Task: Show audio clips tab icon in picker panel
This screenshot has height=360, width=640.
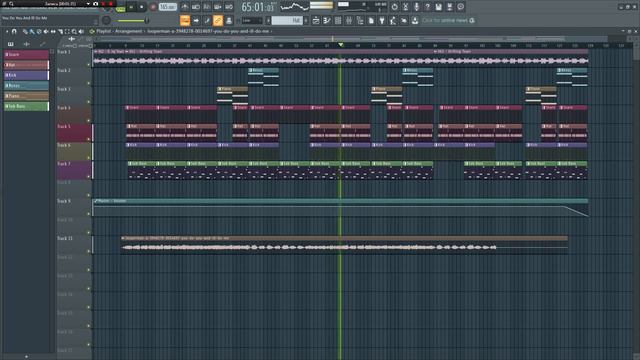Action: 27,44
